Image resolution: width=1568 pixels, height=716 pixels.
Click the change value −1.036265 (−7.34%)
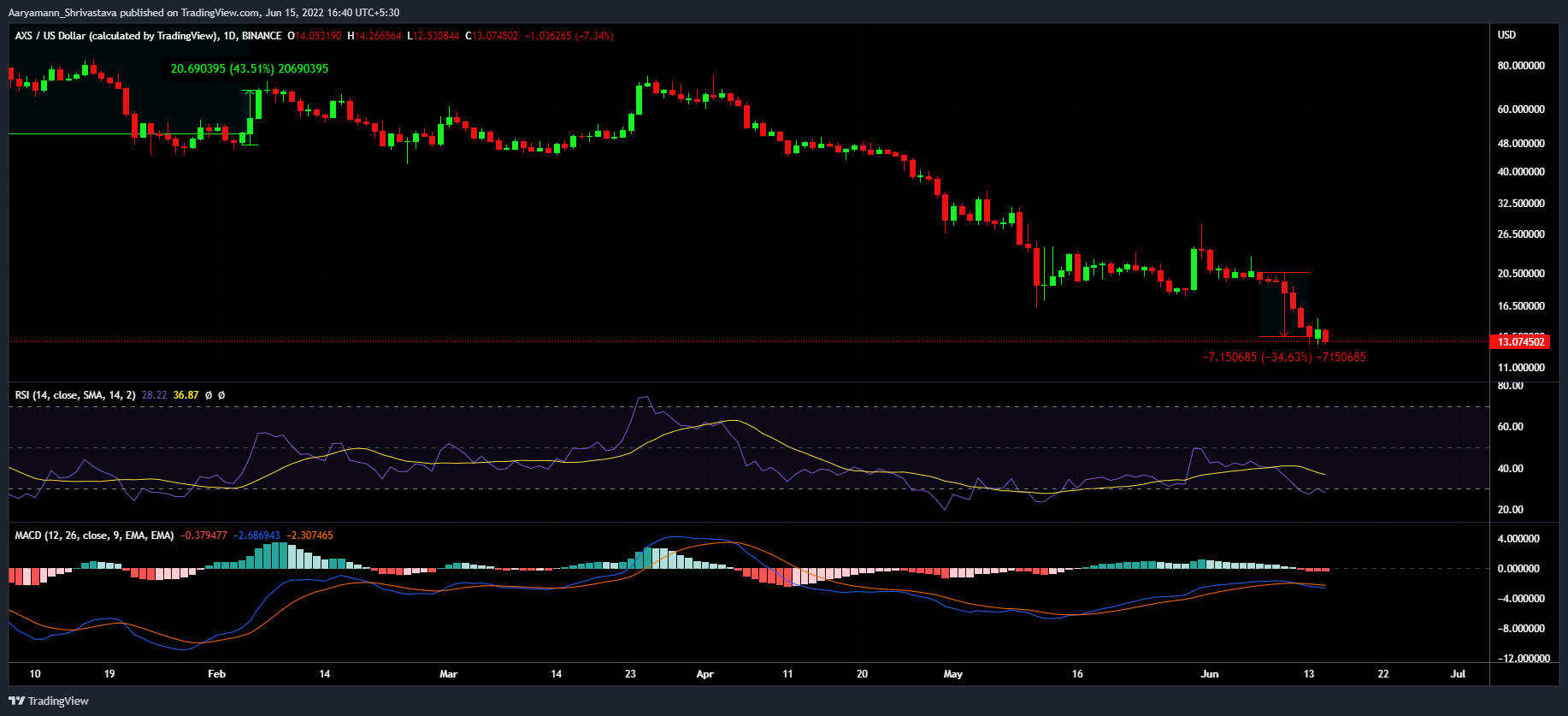pos(569,36)
